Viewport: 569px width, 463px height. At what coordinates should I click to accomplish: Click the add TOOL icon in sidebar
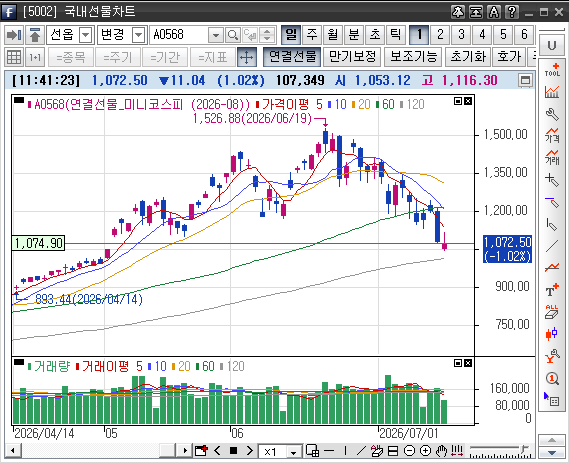(552, 70)
